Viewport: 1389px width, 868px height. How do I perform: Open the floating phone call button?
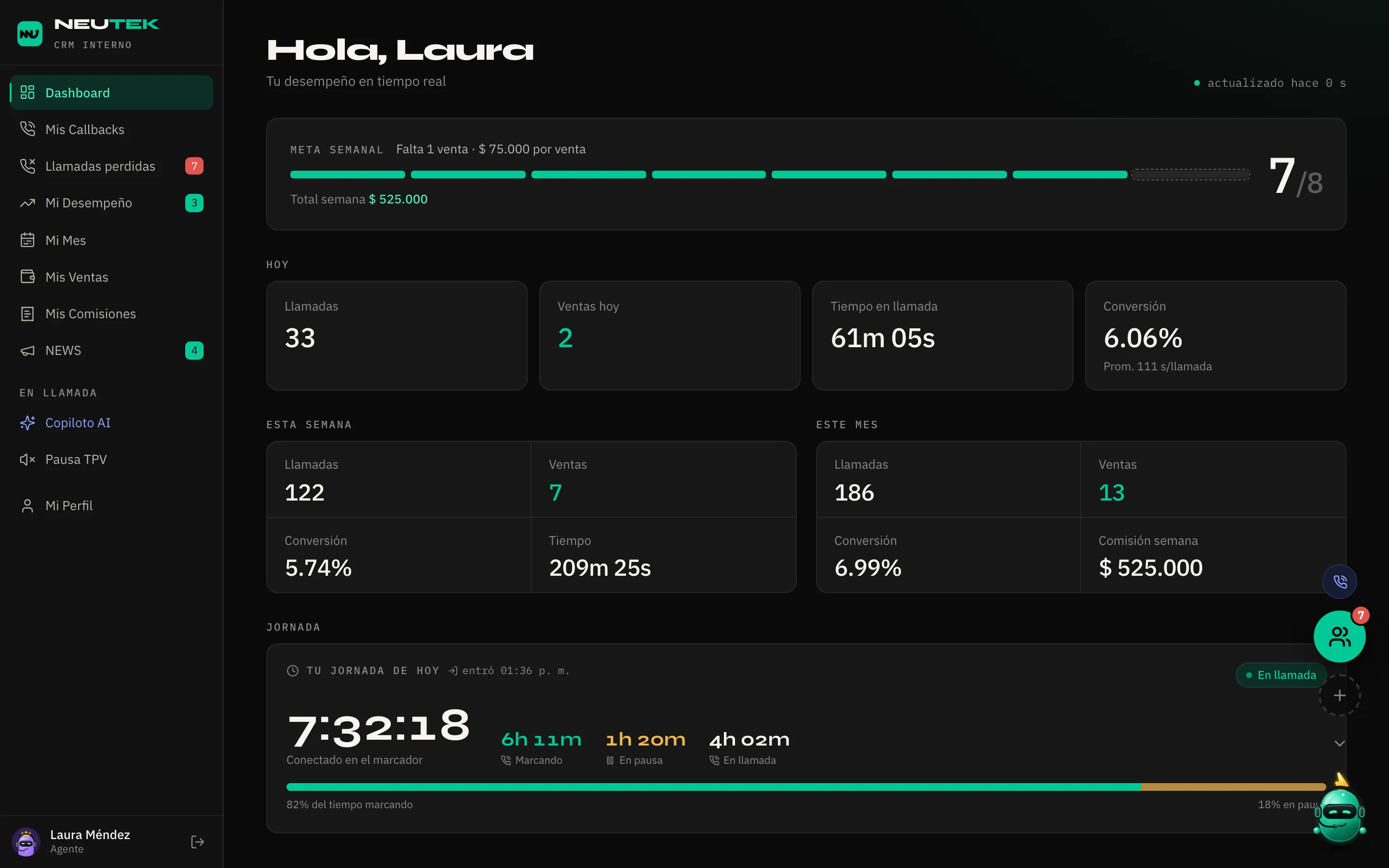tap(1340, 581)
